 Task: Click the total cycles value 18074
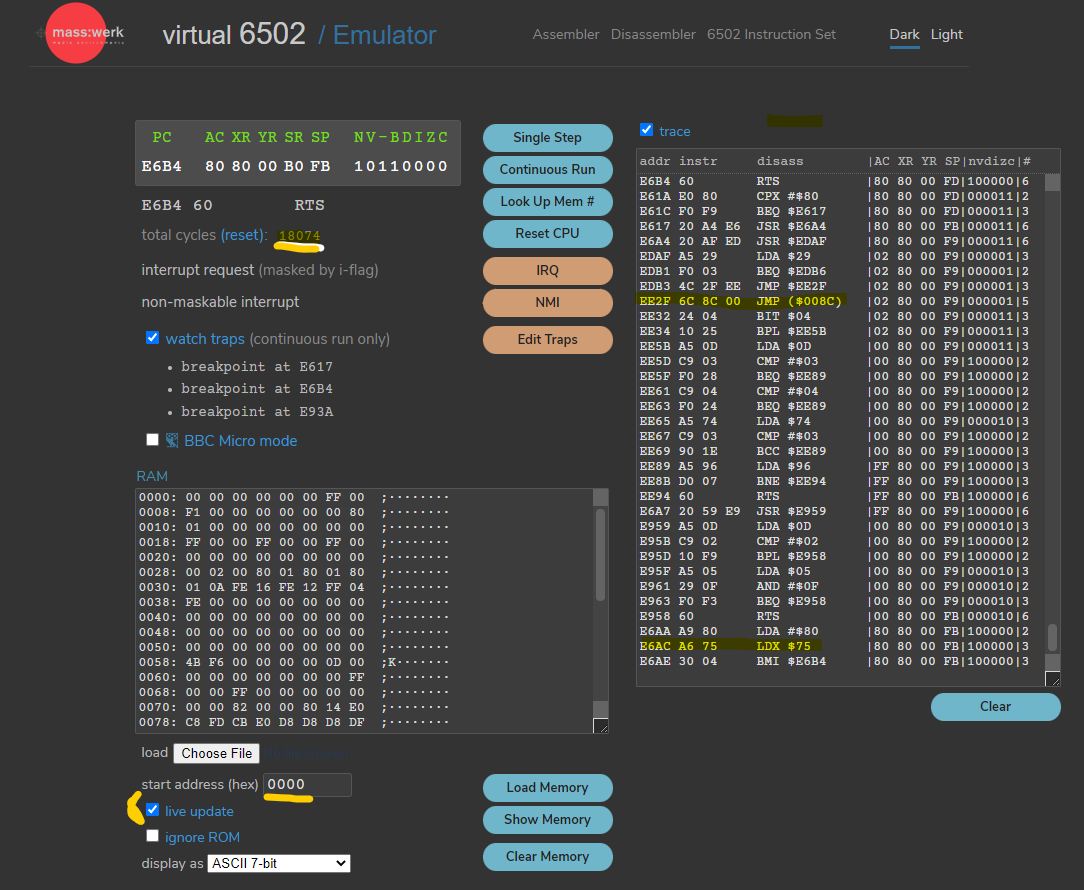tap(299, 235)
